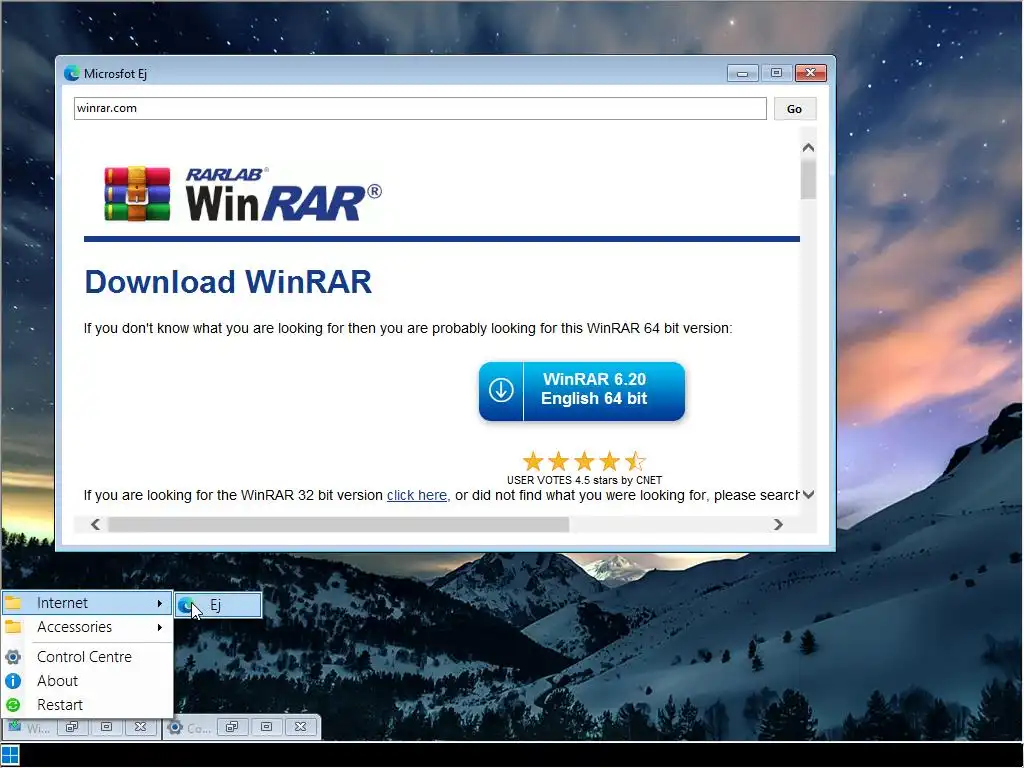The image size is (1024, 768).
Task: Click the Windows start logo button
Action: 10,754
